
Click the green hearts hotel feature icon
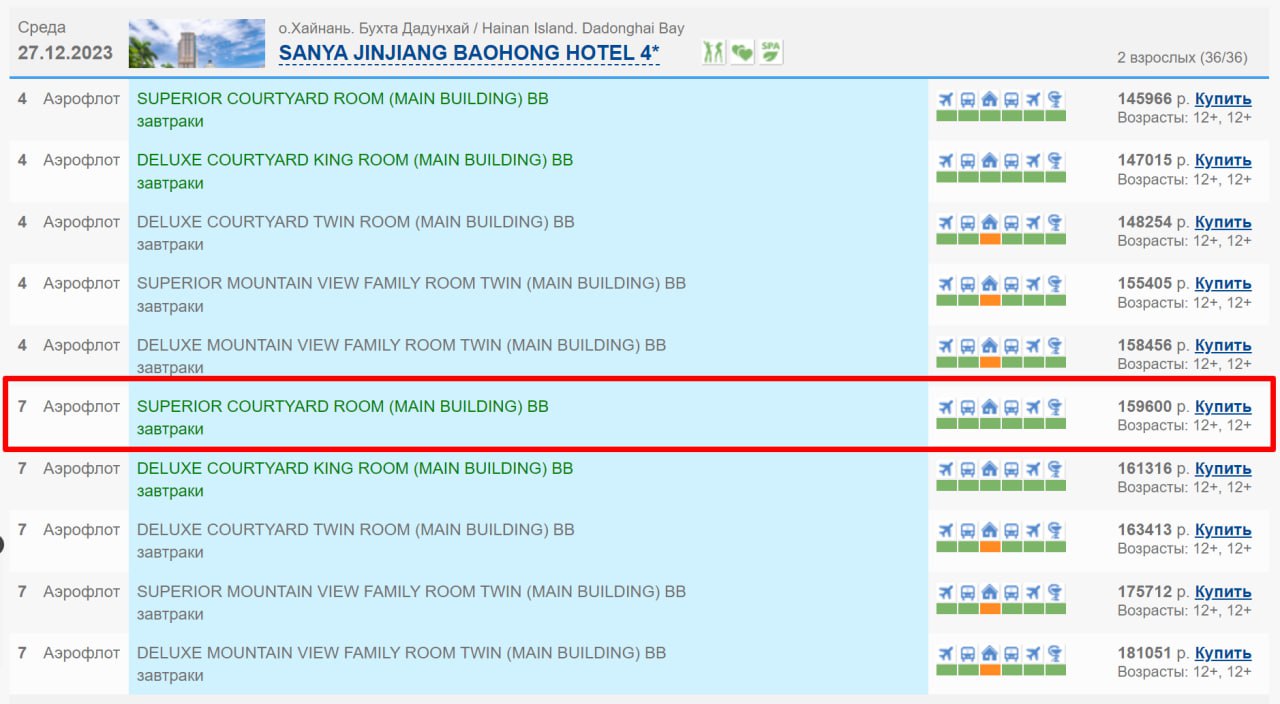click(741, 52)
